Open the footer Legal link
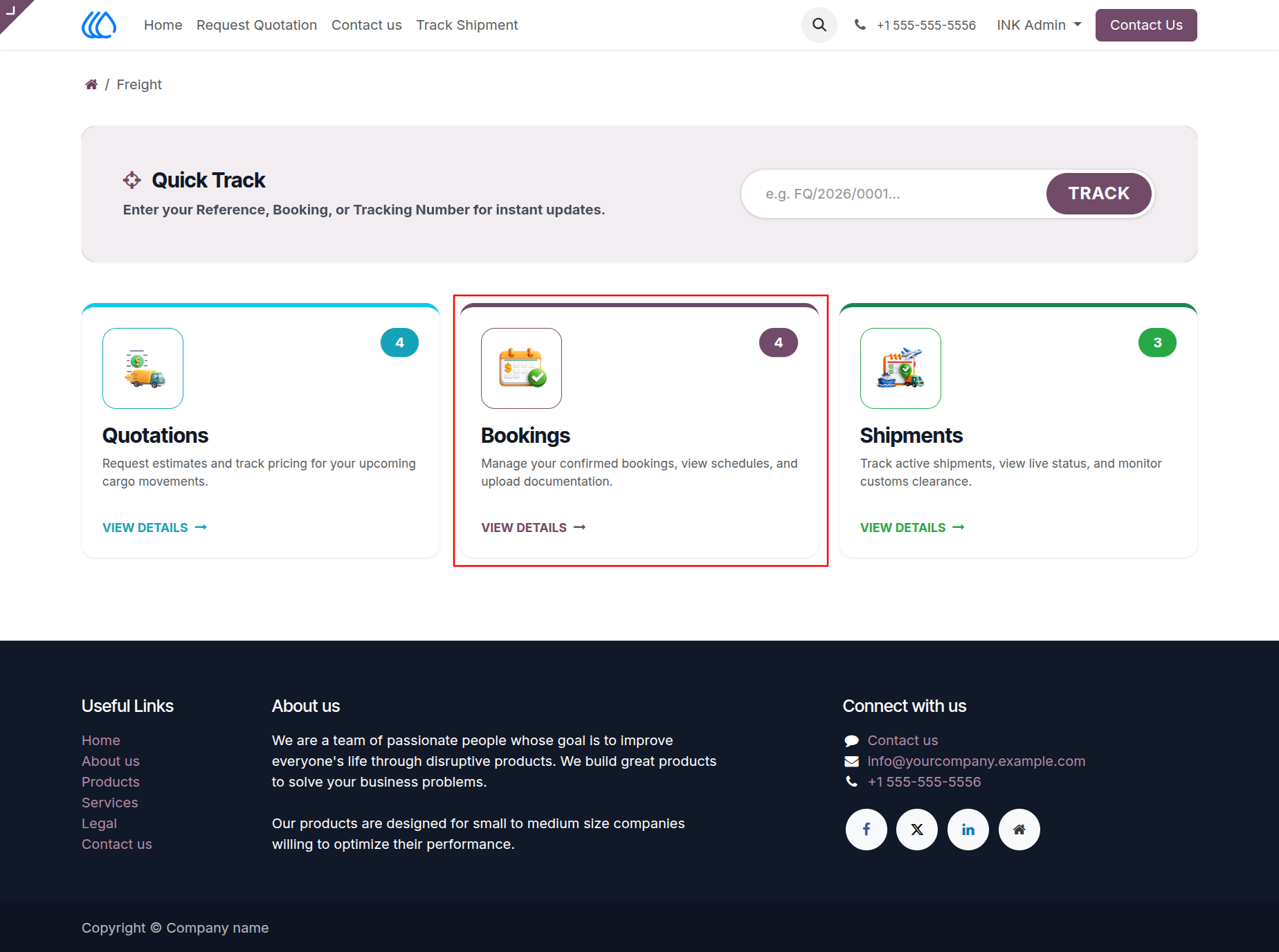 click(99, 823)
